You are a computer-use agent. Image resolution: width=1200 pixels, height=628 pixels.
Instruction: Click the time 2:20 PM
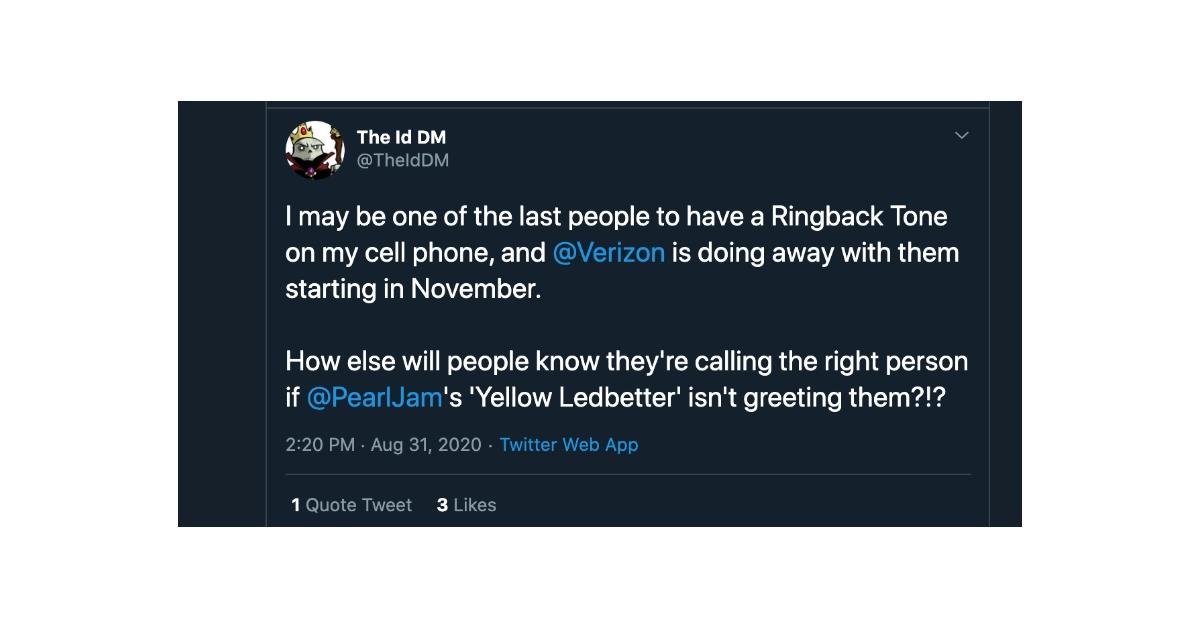pos(319,444)
